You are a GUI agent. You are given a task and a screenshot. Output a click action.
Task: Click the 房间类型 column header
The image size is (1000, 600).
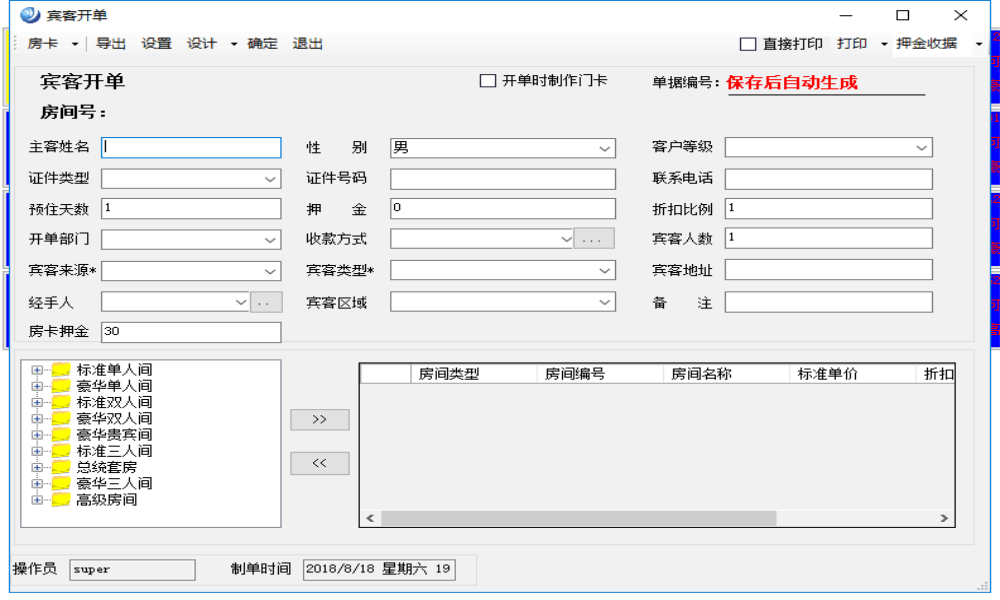pyautogui.click(x=474, y=374)
